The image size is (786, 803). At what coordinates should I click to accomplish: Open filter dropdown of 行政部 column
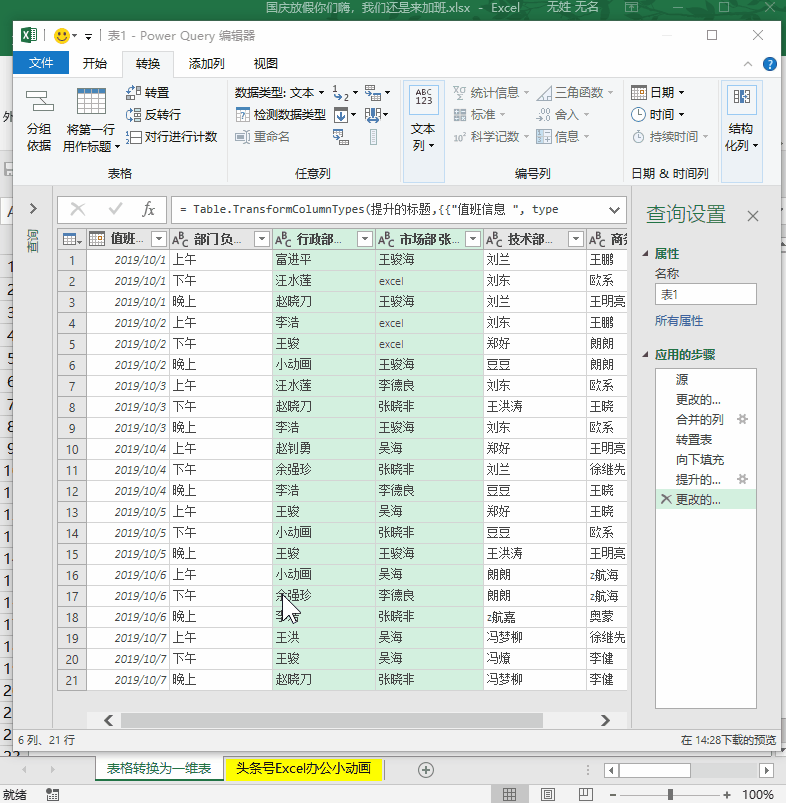point(365,239)
